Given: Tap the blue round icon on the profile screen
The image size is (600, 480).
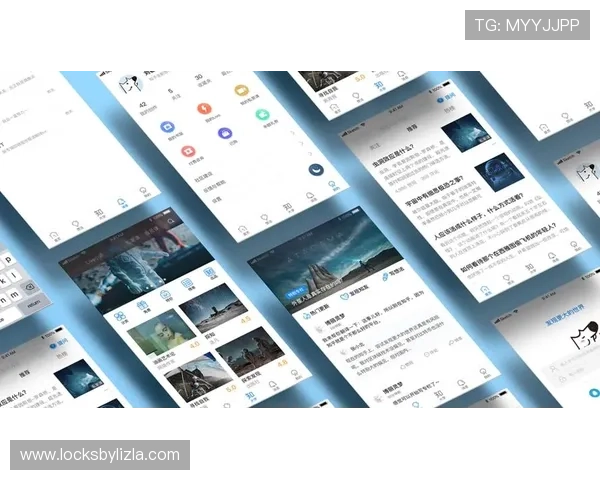Looking at the screenshot, I should [x=167, y=127].
